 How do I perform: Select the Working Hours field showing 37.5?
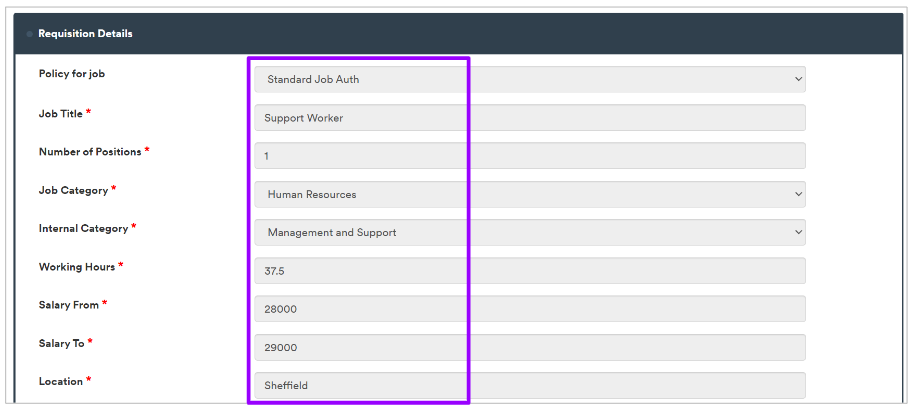tap(529, 271)
